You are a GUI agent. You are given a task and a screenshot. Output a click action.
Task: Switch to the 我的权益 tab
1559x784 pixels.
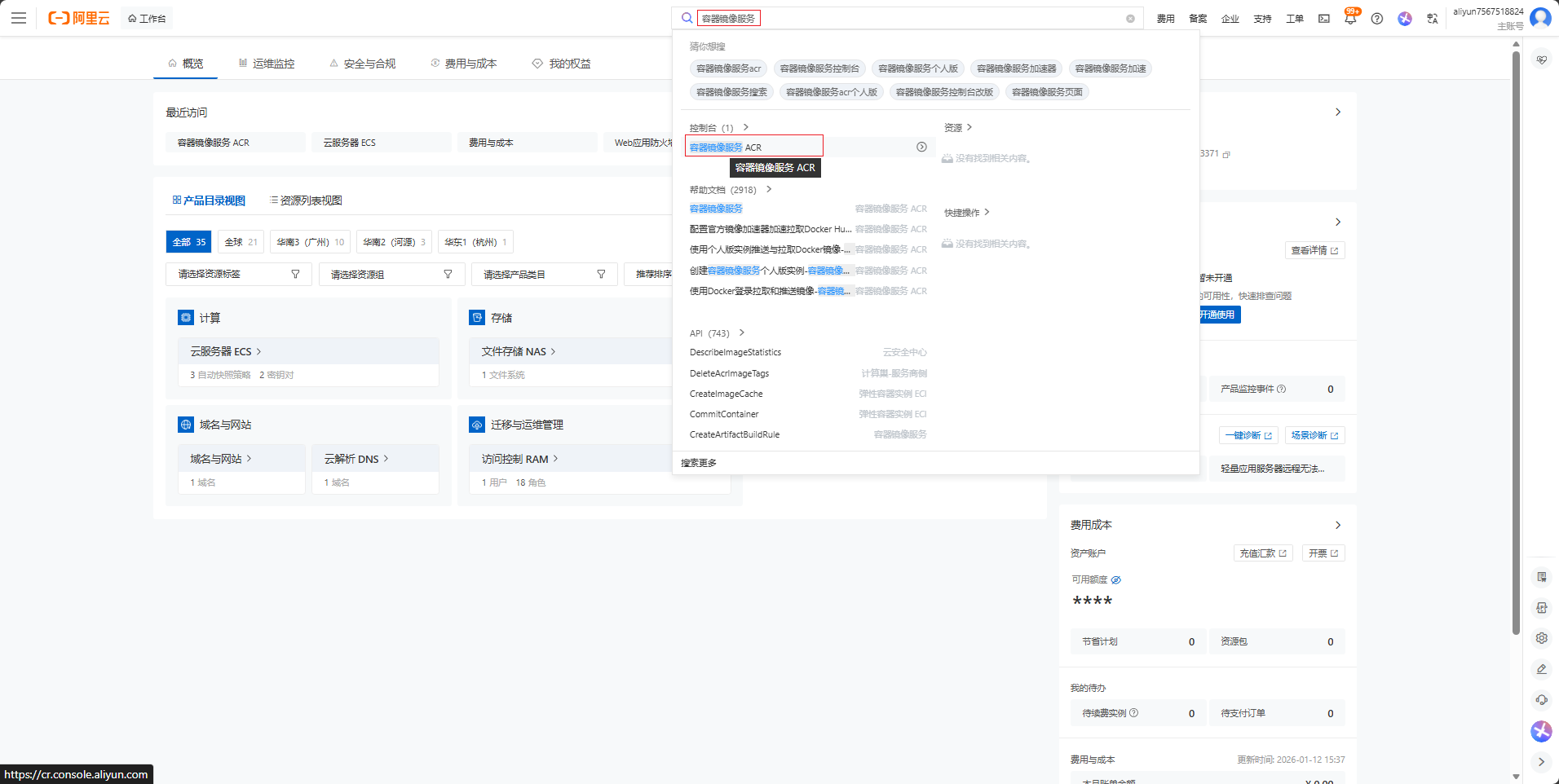tap(561, 64)
